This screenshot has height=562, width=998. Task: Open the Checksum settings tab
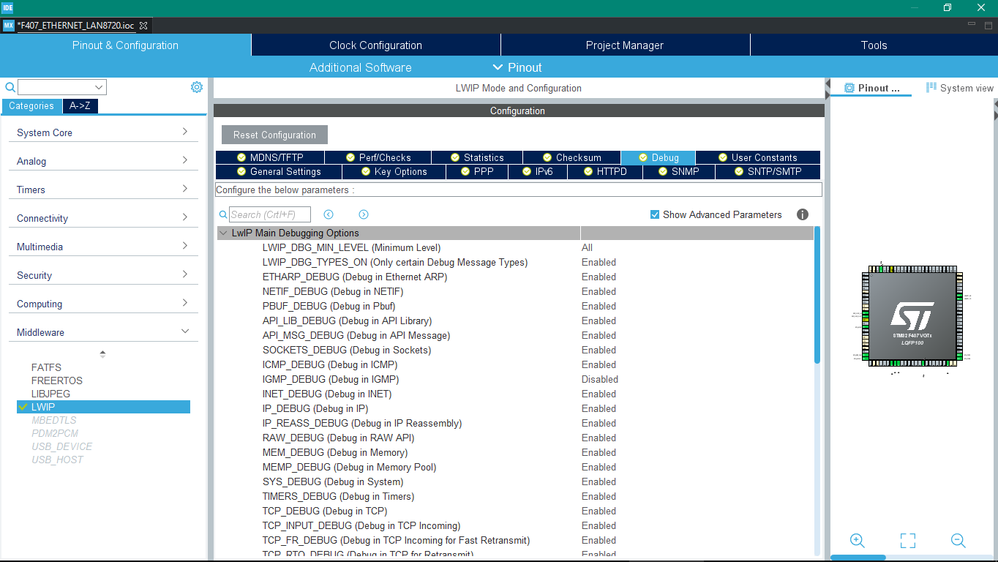pos(572,157)
